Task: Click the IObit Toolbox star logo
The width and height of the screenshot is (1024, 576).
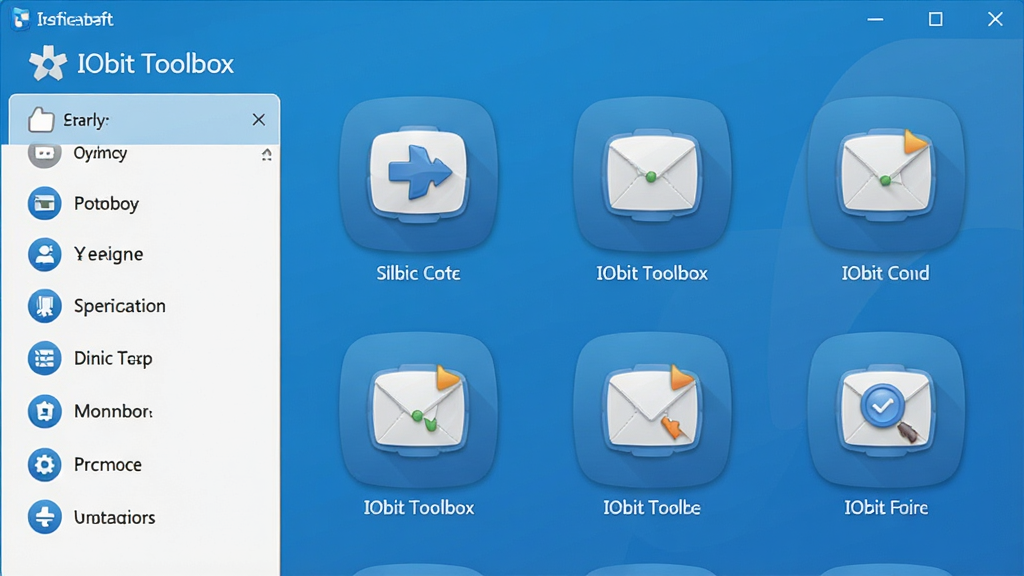Action: (x=48, y=63)
